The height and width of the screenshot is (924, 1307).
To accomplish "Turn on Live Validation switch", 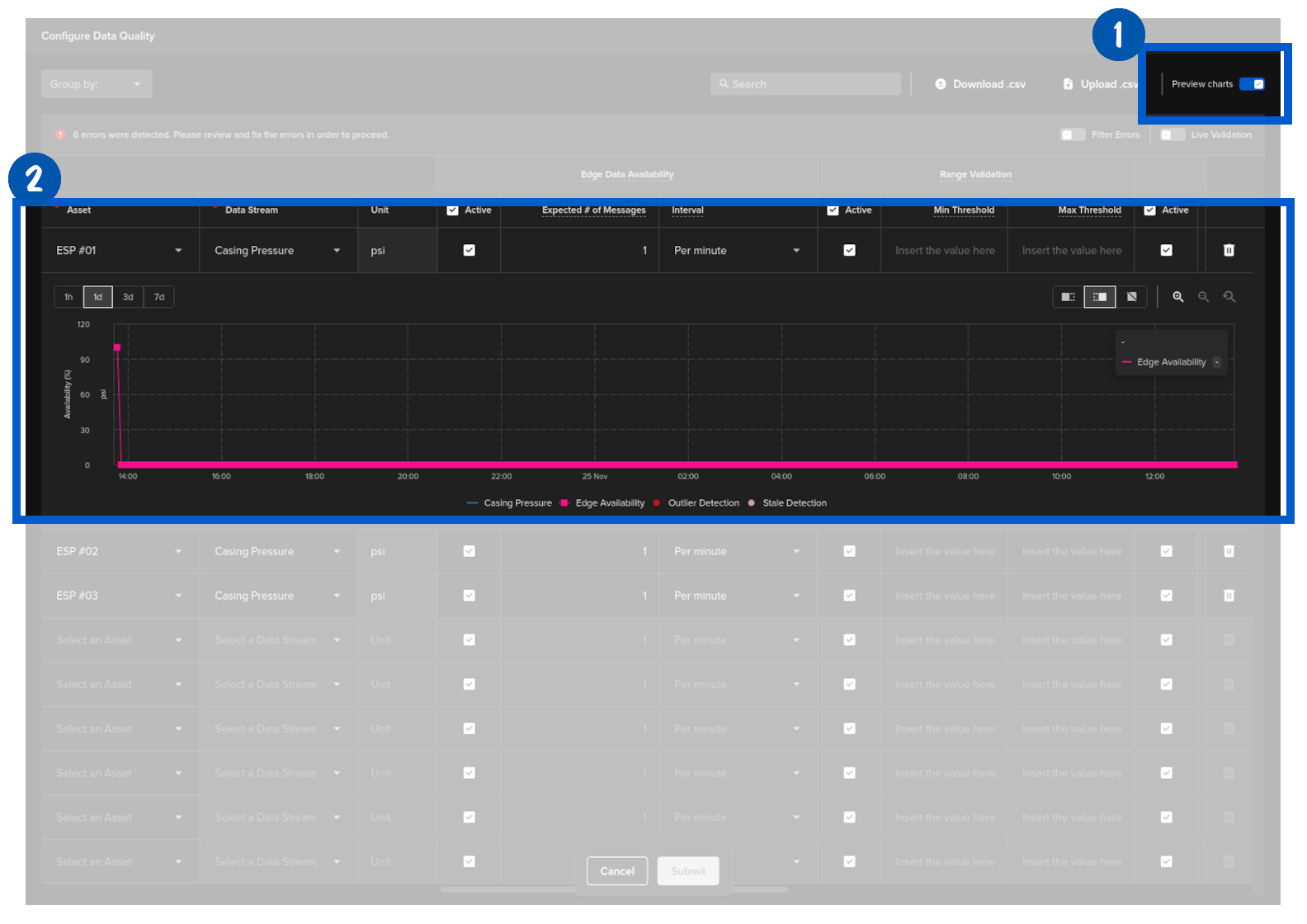I will coord(1172,134).
